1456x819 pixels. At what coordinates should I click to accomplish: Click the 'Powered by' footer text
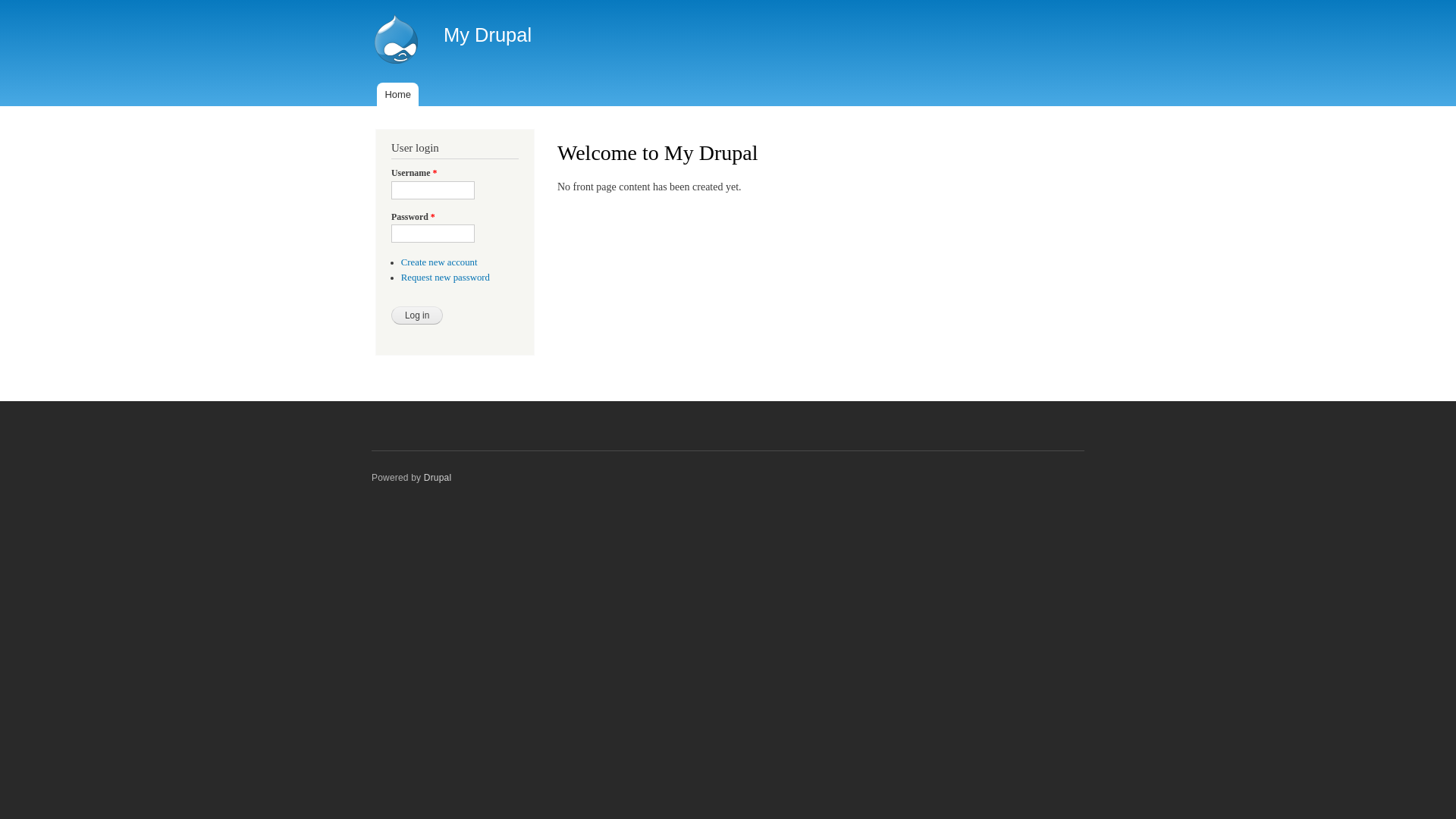coord(396,478)
